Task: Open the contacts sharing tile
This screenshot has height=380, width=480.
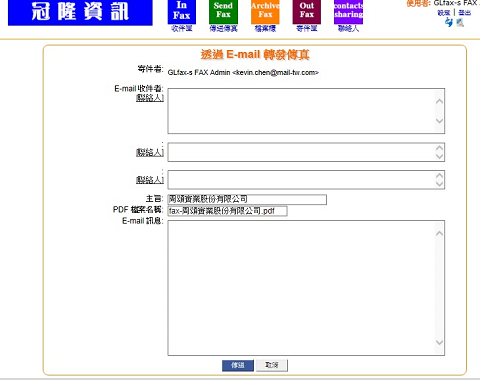Action: (x=348, y=12)
